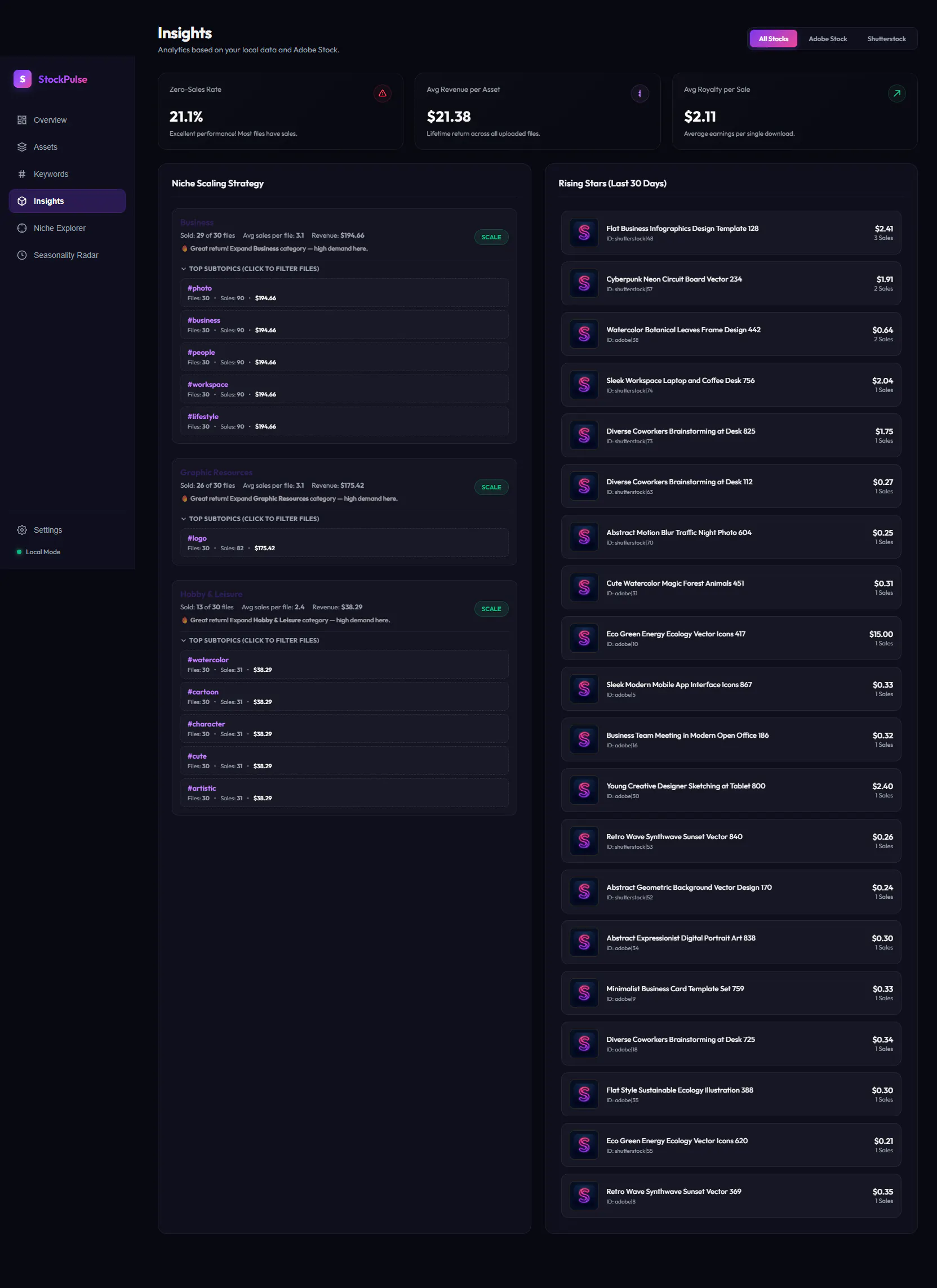Collapse Graphic Resources top subtopics
The height and width of the screenshot is (1288, 937).
tap(250, 519)
